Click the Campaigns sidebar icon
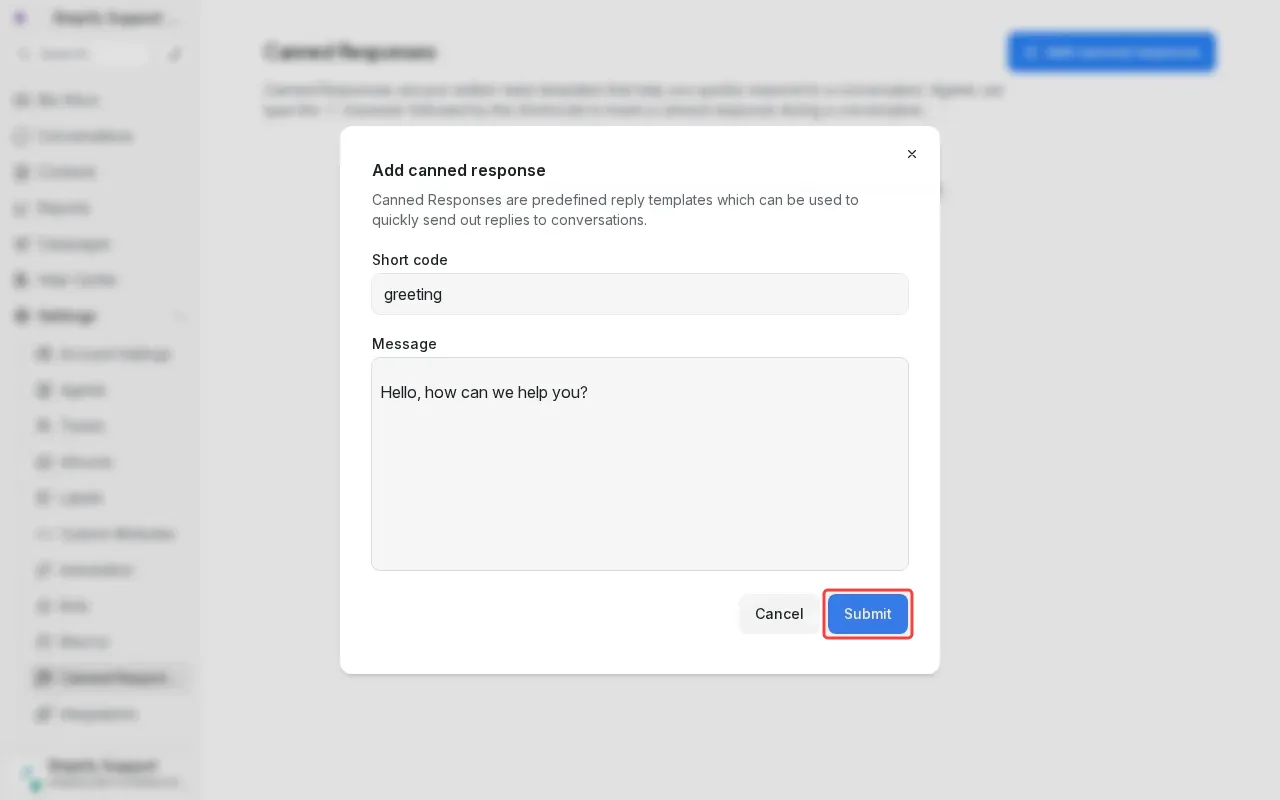This screenshot has width=1280, height=800. pos(22,244)
